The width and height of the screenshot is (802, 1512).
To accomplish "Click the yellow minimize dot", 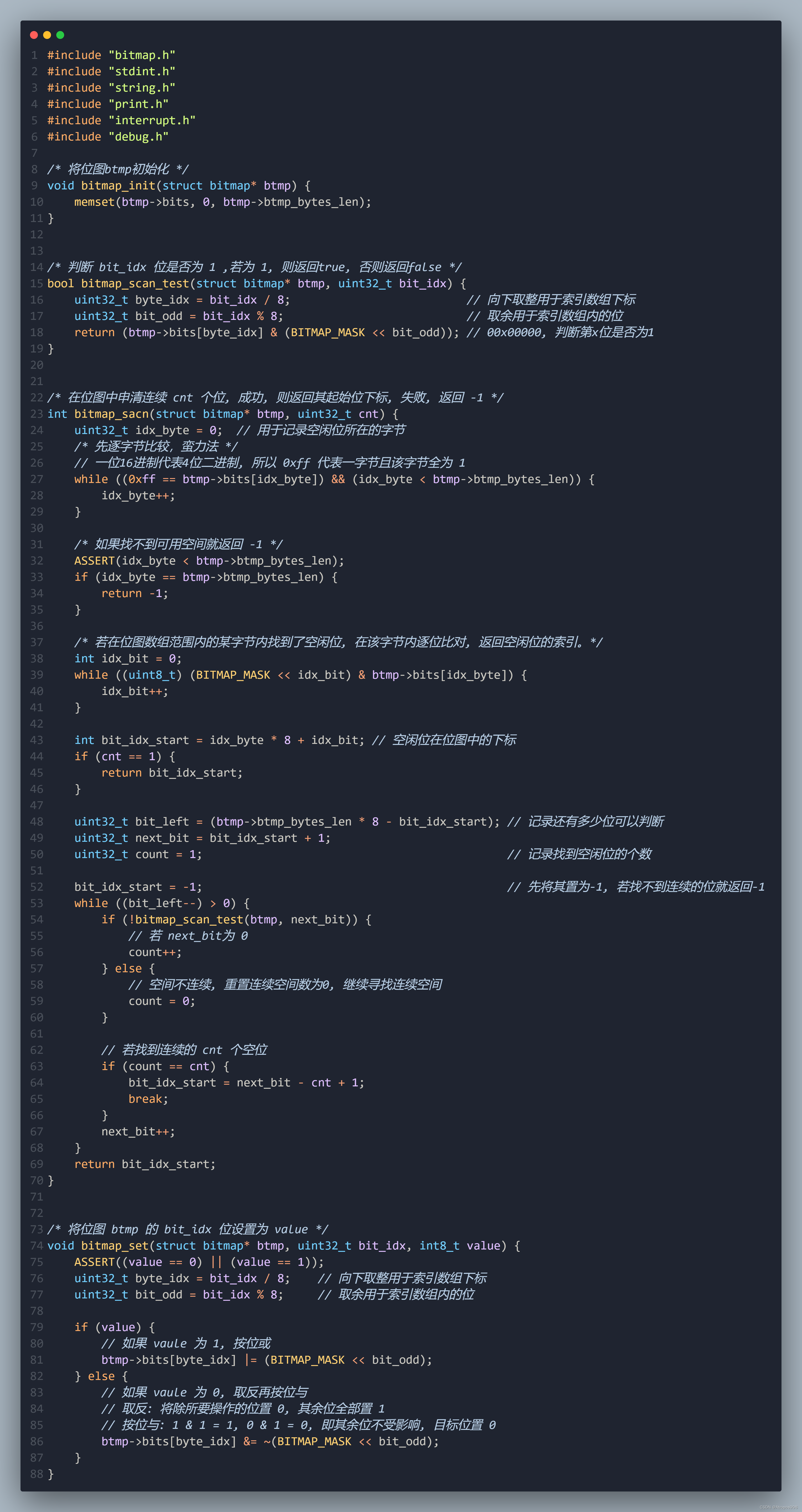I will click(47, 35).
